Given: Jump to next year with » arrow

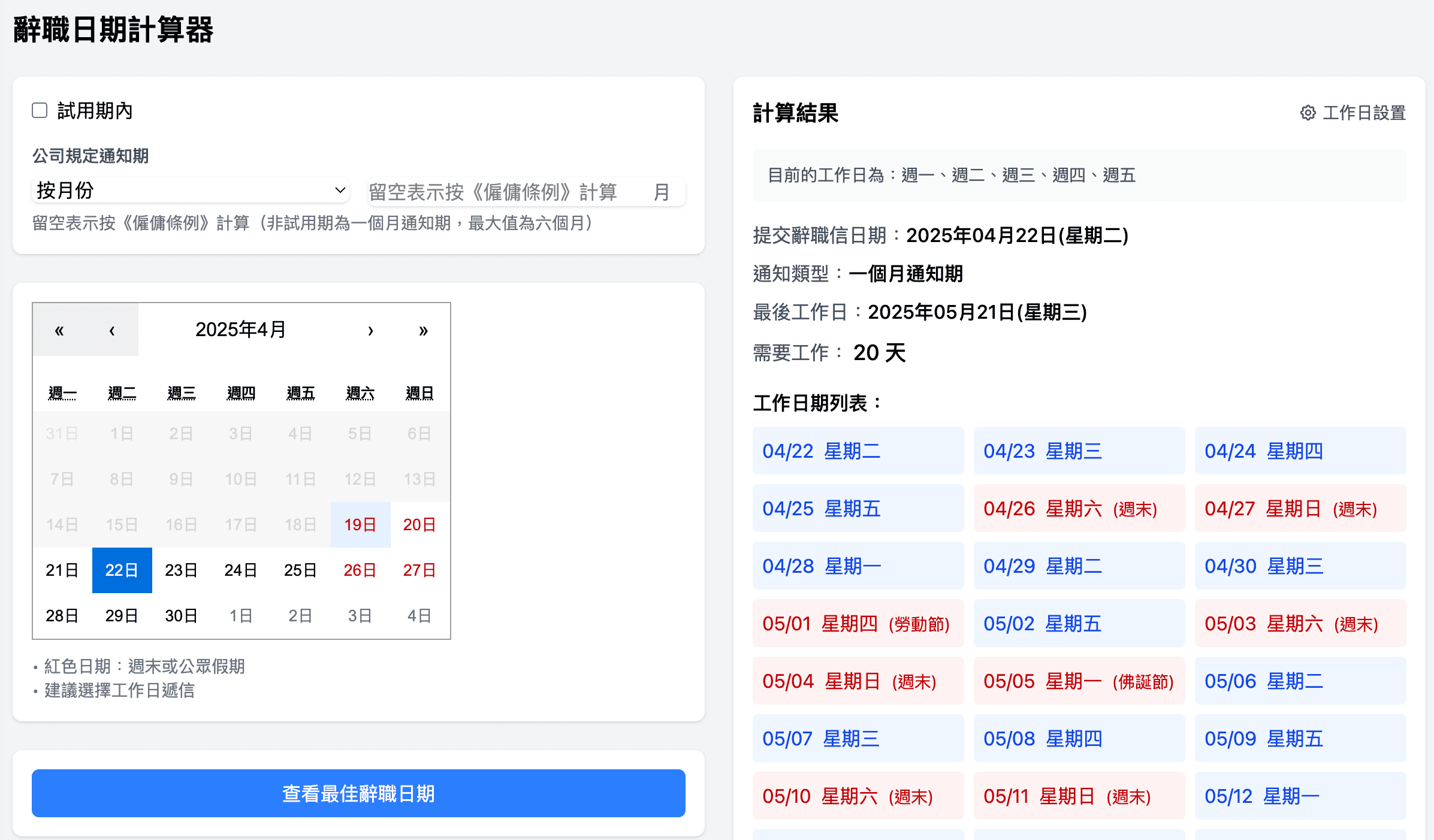Looking at the screenshot, I should [x=423, y=330].
